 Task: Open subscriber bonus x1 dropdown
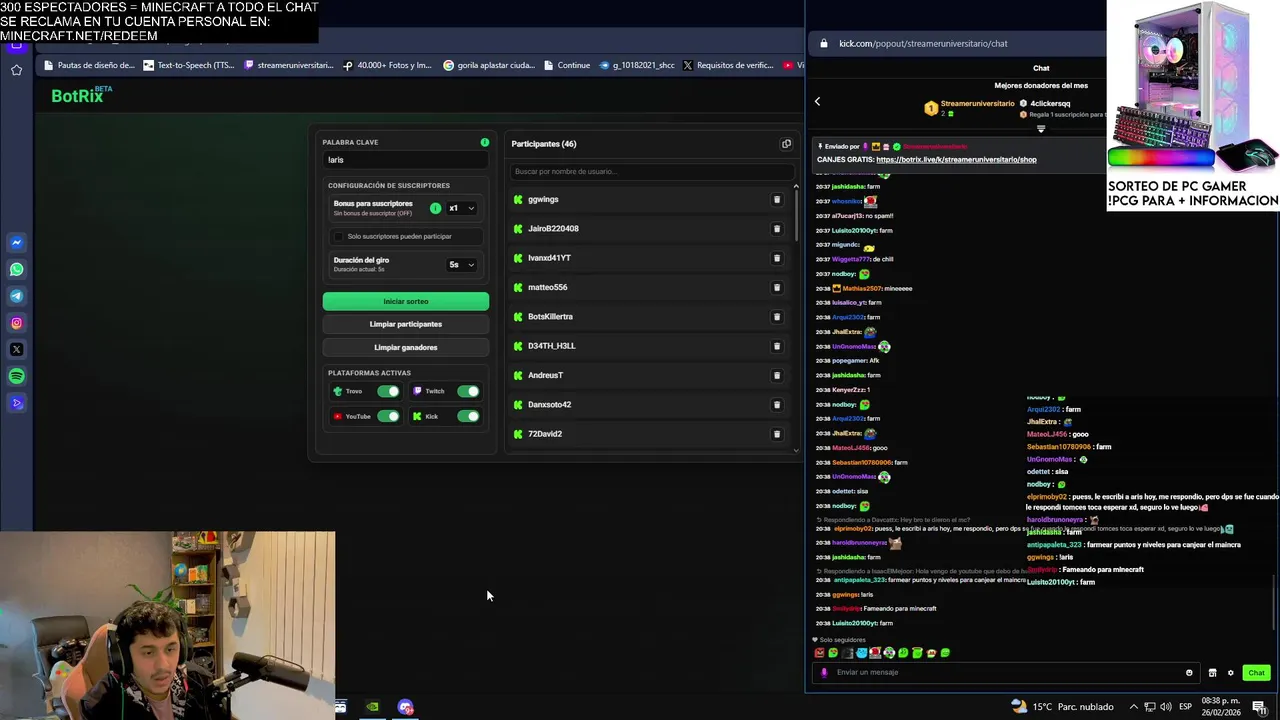point(461,208)
